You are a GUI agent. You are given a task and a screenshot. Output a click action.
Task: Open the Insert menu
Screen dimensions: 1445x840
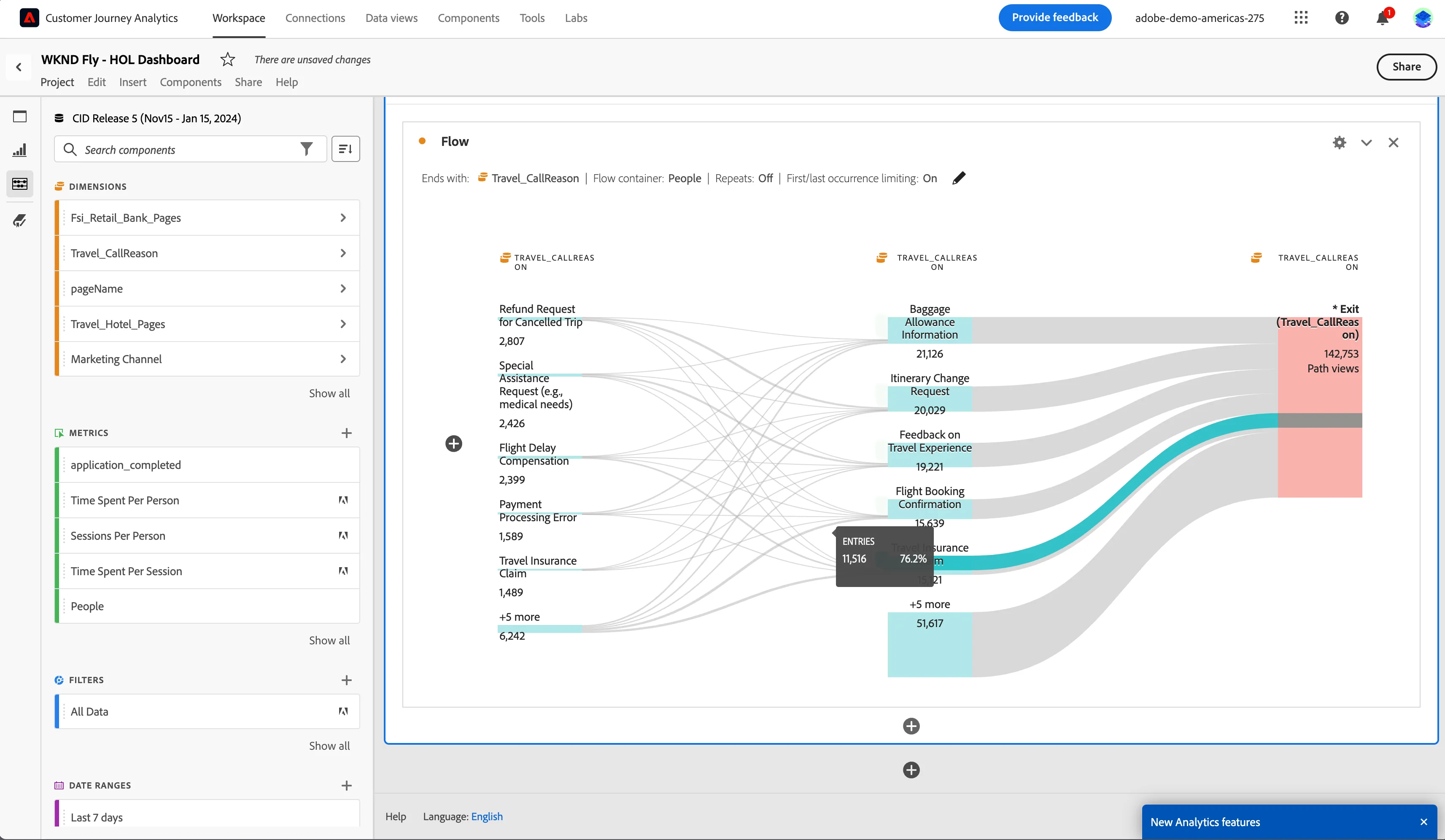(x=132, y=82)
